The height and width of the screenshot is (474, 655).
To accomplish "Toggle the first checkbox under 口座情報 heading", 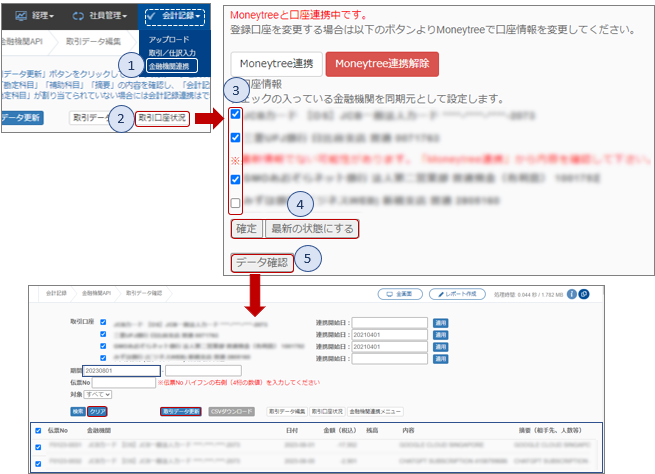I will [x=235, y=114].
